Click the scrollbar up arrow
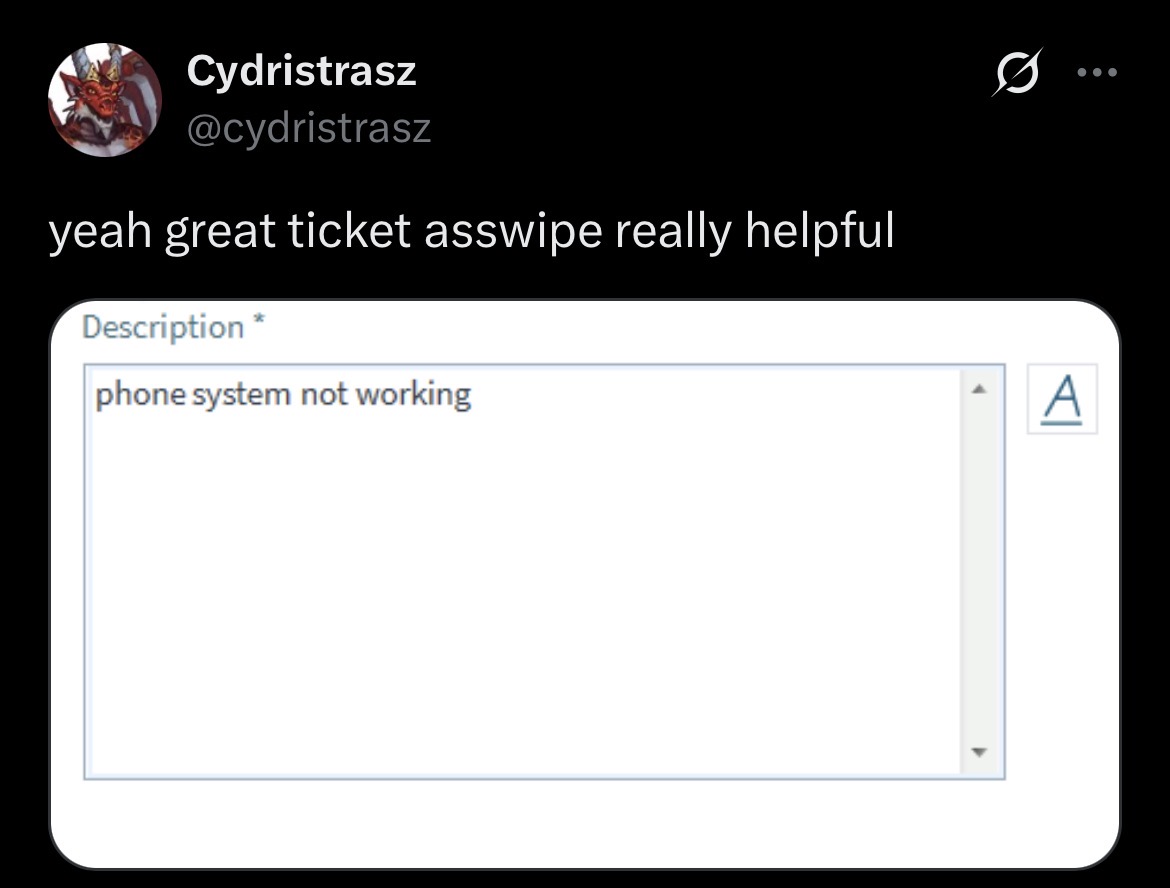The height and width of the screenshot is (888, 1170). click(979, 389)
